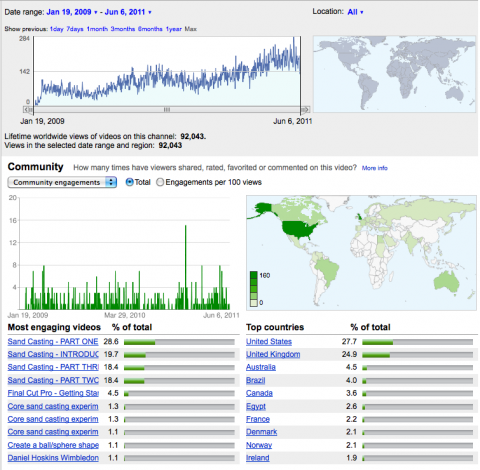Screen dimensions: 480x470
Task: Show previous 1year range
Action: [174, 29]
